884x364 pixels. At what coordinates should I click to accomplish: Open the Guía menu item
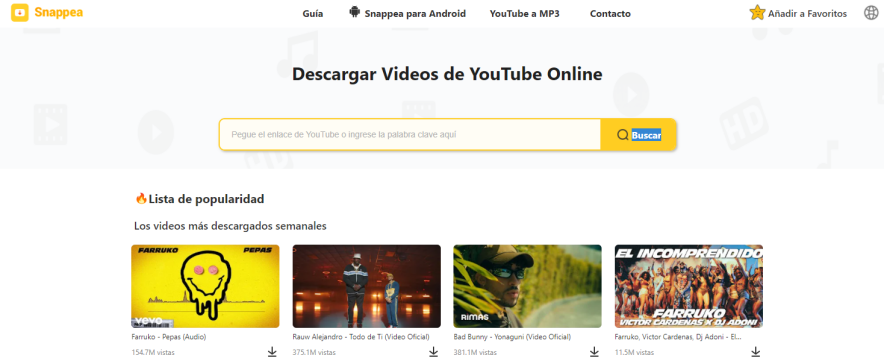click(313, 14)
